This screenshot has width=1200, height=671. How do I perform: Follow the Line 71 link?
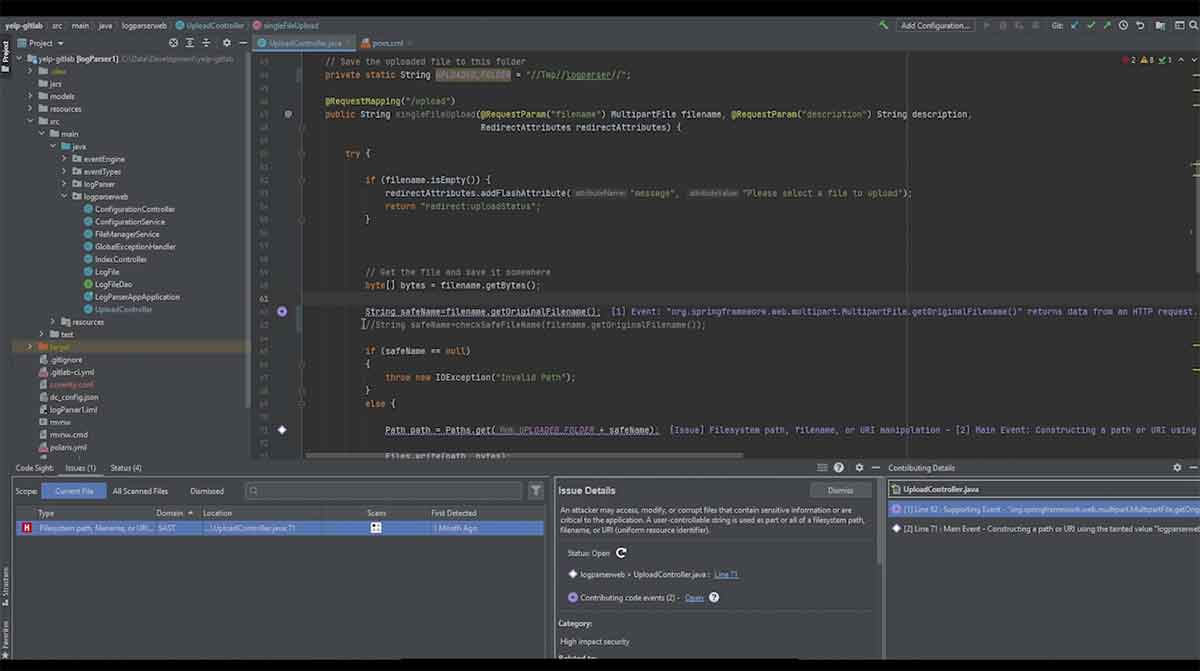726,575
